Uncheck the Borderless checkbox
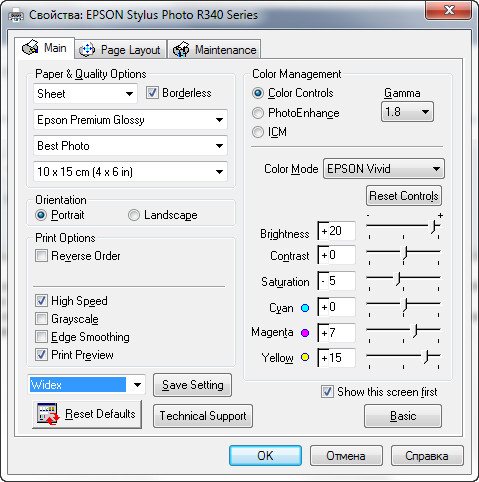This screenshot has width=479, height=482. [152, 93]
